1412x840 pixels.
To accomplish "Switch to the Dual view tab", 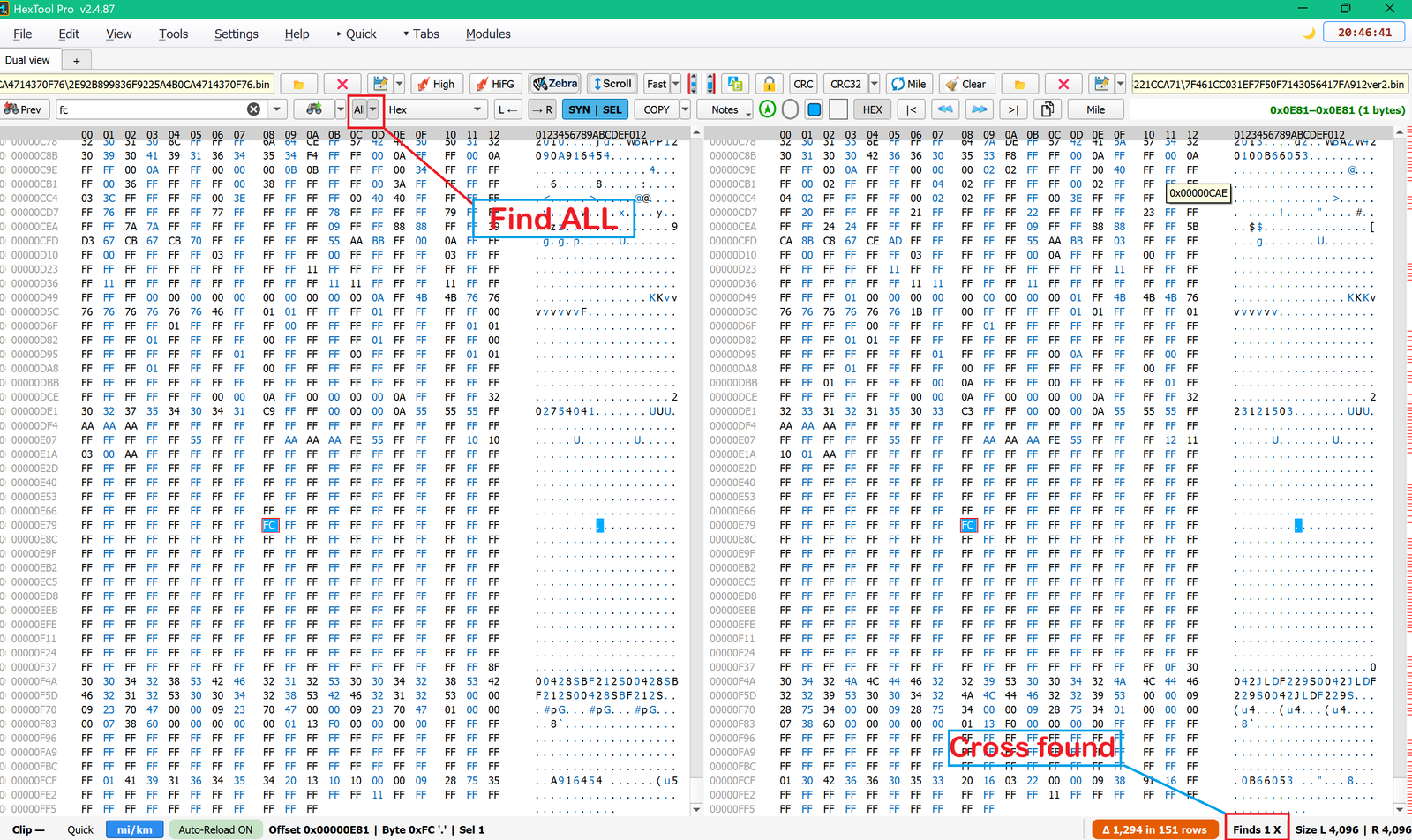I will (28, 60).
